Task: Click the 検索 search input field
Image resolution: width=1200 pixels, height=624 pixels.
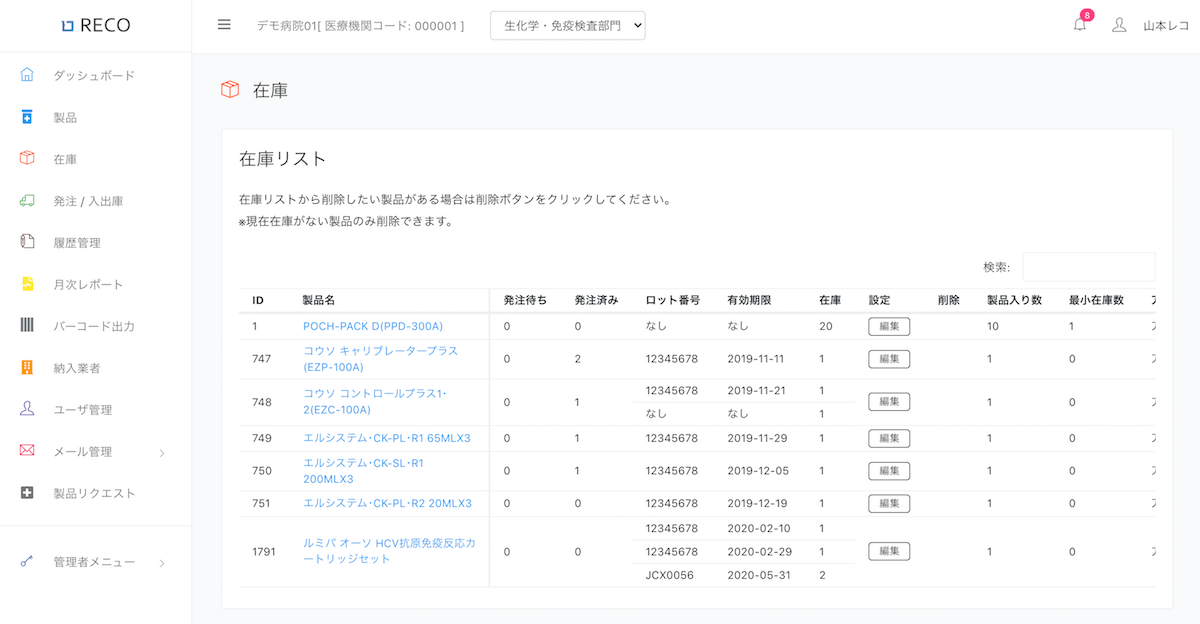Action: tap(1088, 267)
